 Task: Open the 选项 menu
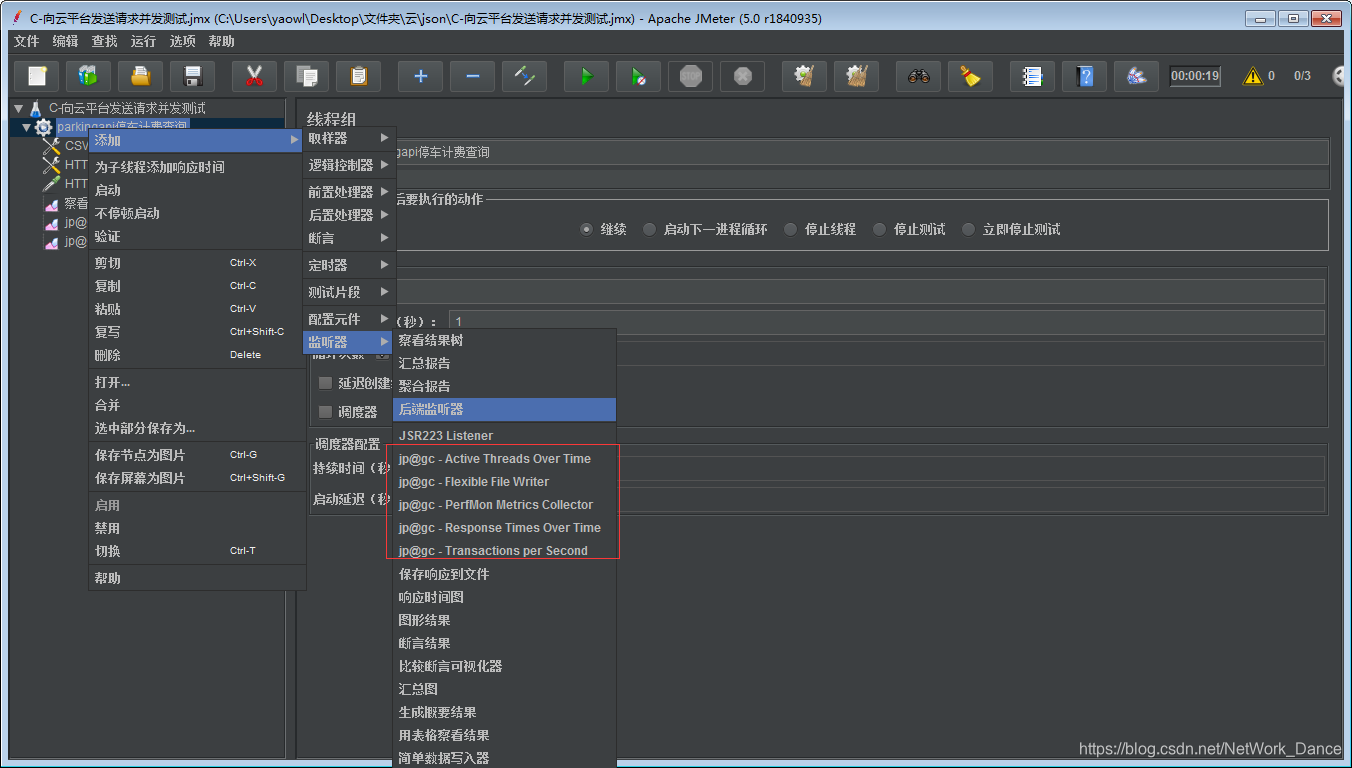(182, 41)
